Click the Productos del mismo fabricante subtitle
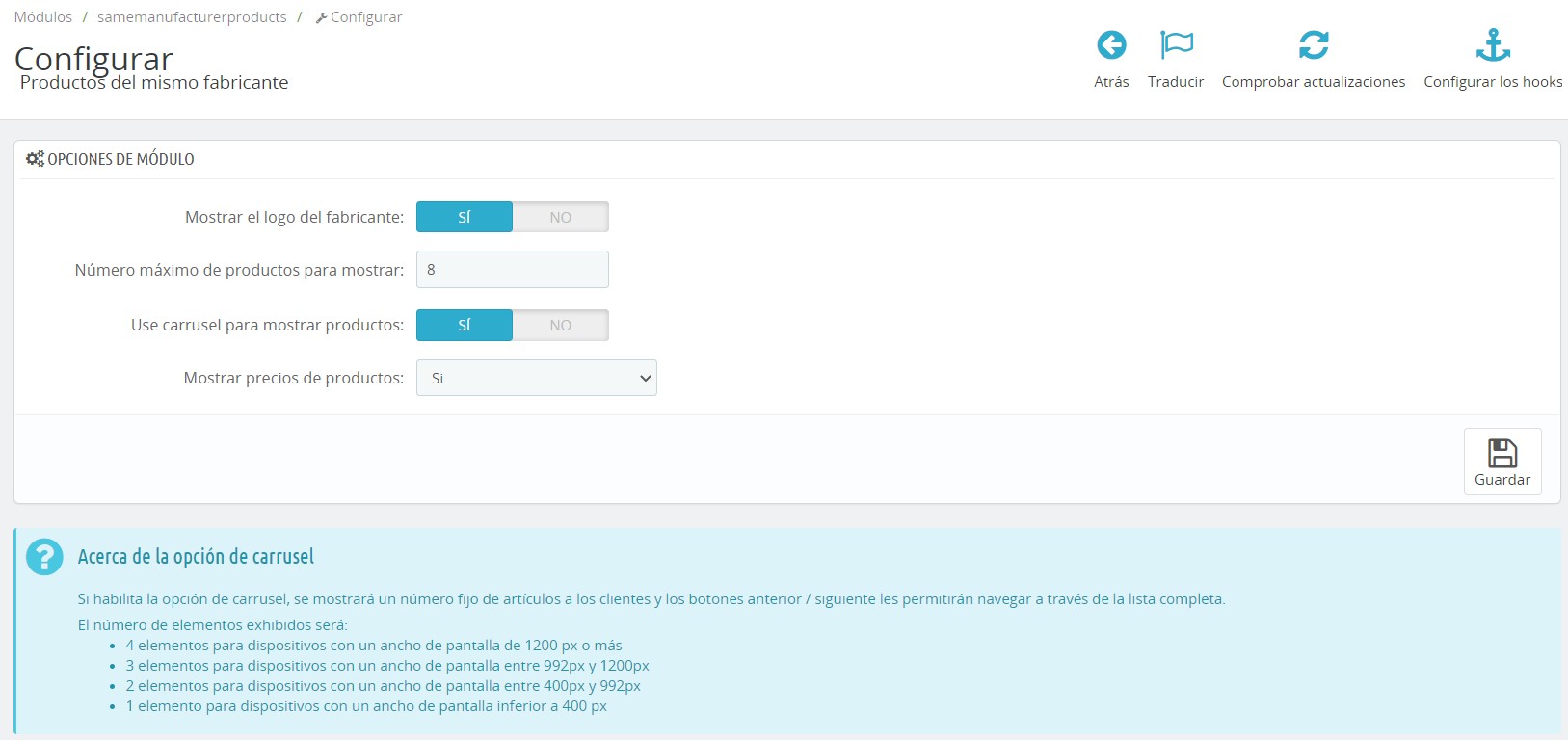This screenshot has width=1568, height=740. tap(154, 83)
